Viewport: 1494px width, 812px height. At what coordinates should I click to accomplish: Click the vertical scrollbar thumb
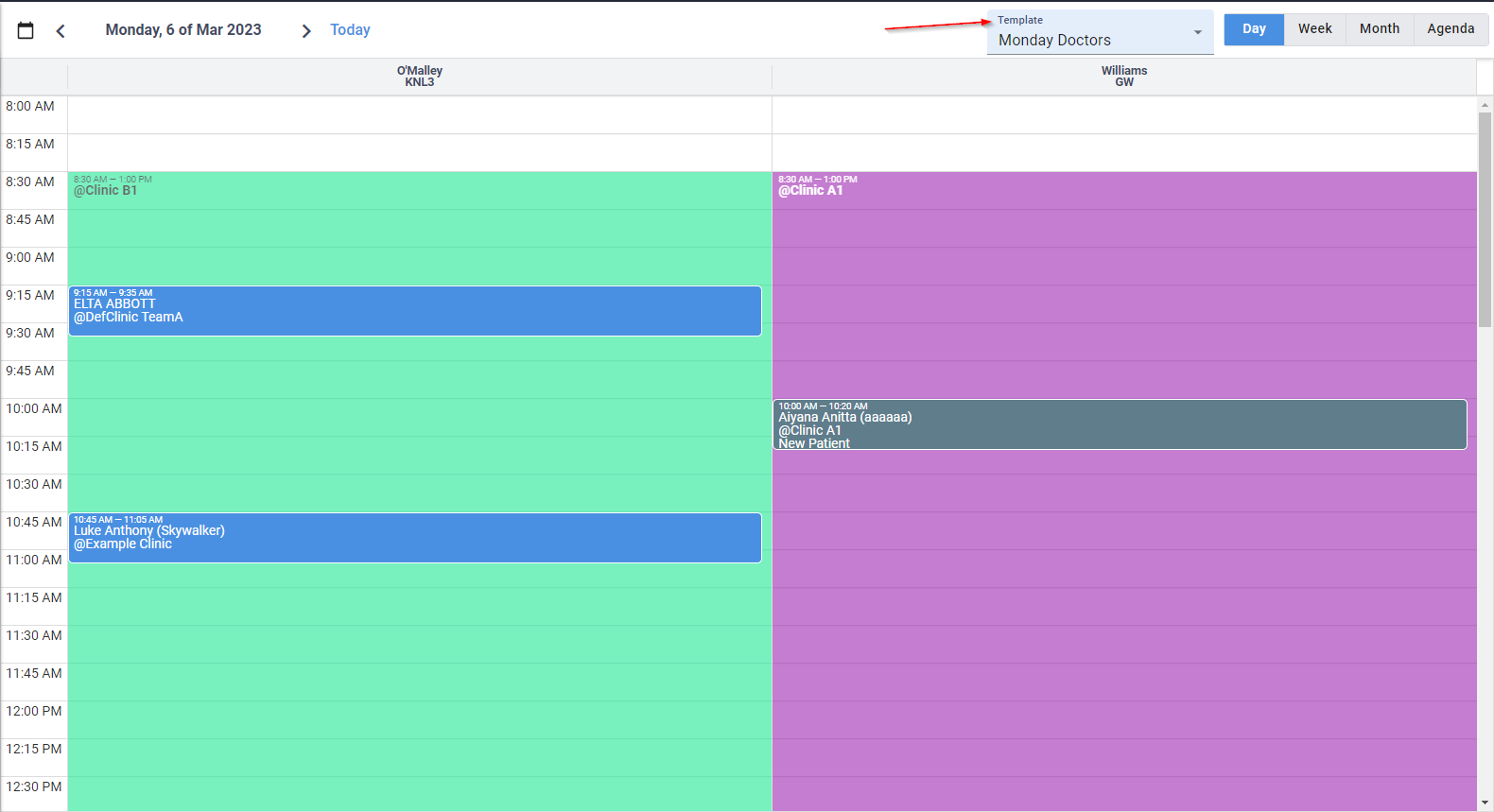pyautogui.click(x=1485, y=219)
